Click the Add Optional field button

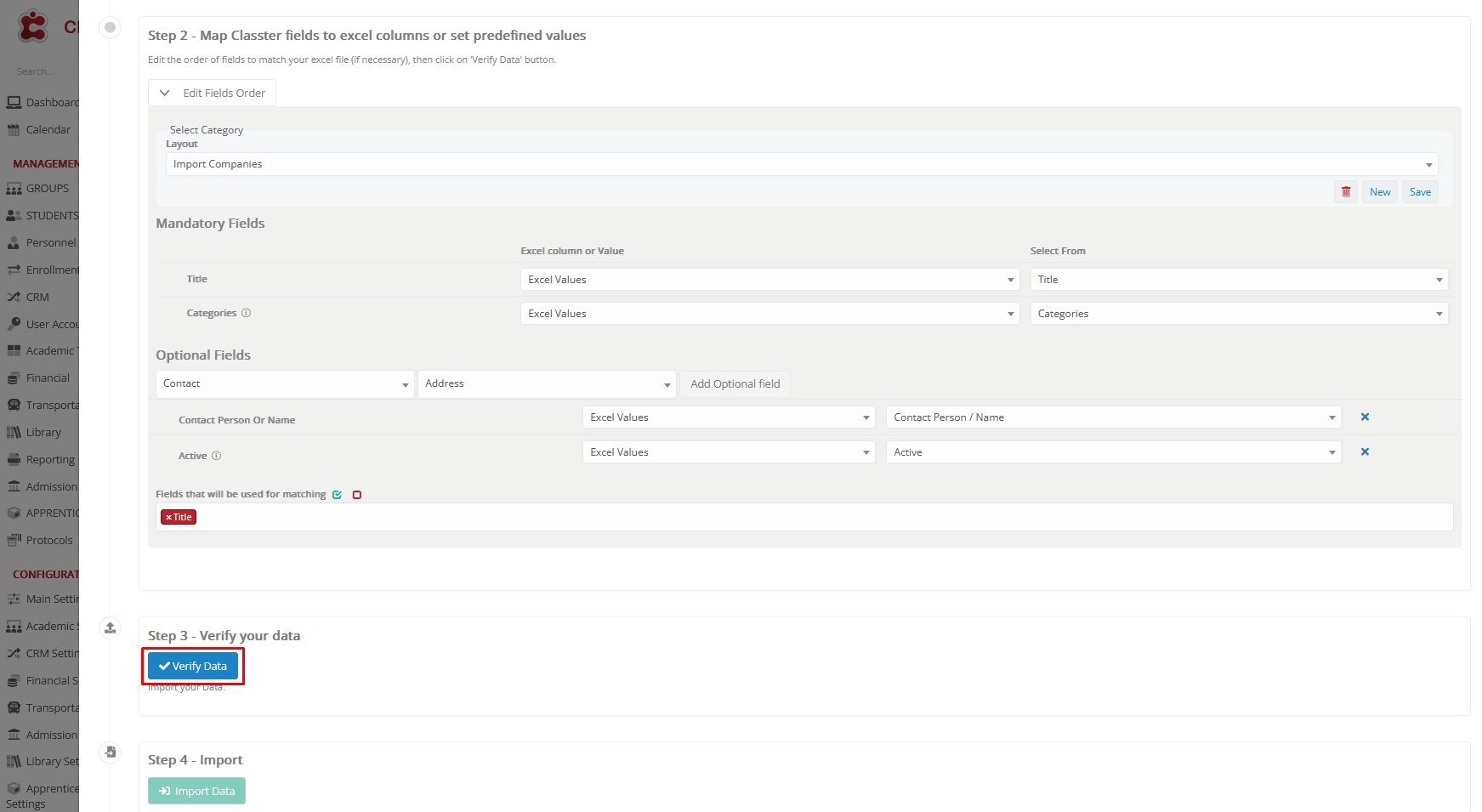pos(735,384)
